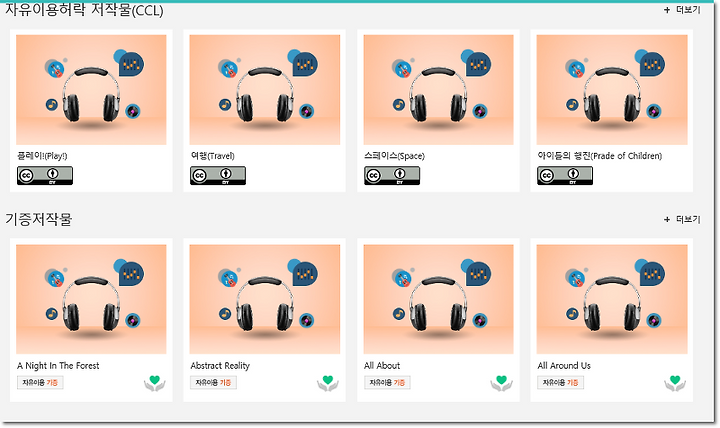Open the 여행(Travel) headphone thumbnail

(265, 90)
